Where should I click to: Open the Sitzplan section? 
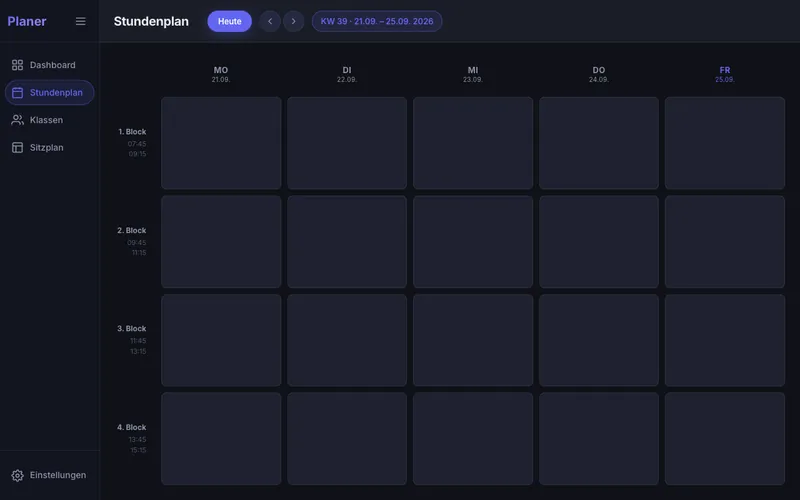click(49, 147)
